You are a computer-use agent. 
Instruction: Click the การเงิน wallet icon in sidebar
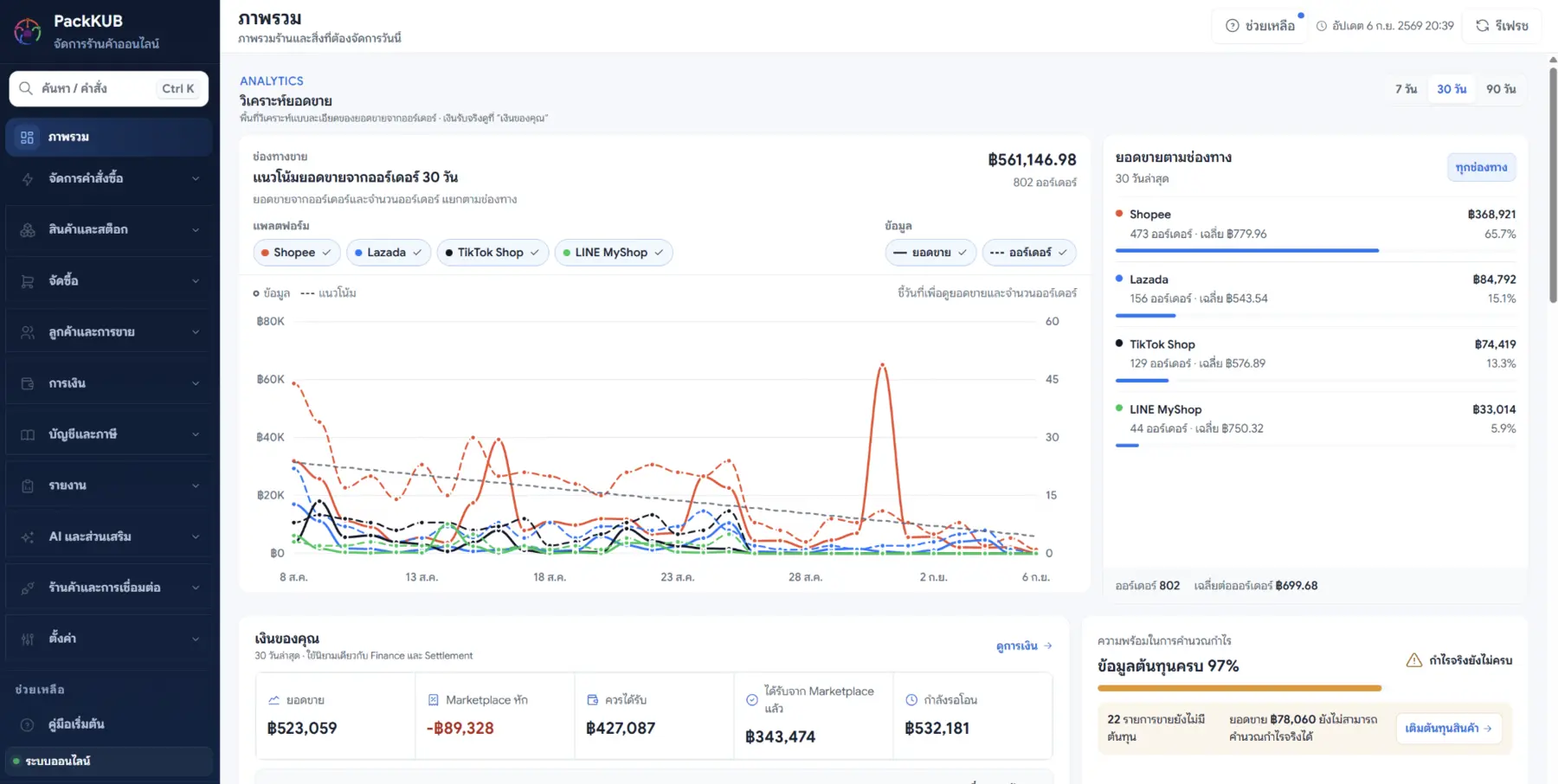(x=28, y=383)
